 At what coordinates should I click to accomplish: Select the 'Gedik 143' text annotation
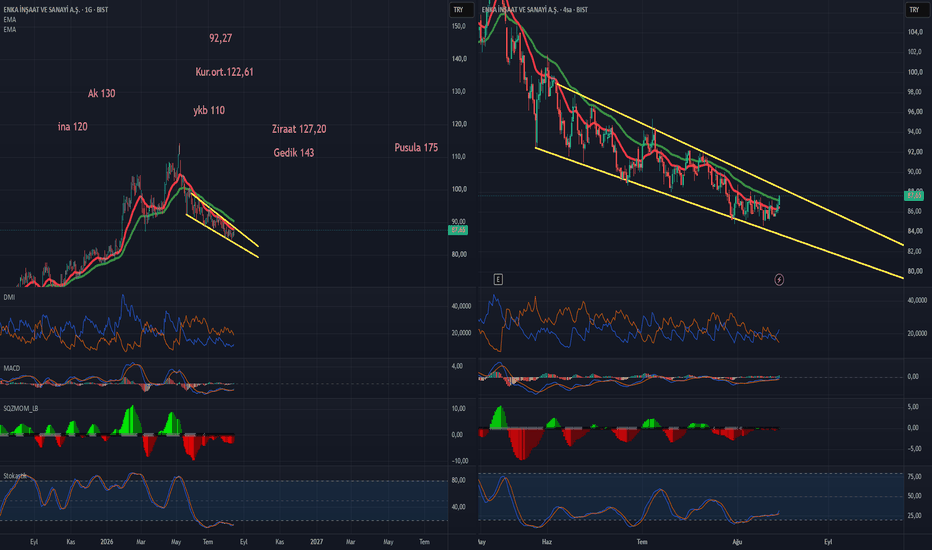click(294, 153)
